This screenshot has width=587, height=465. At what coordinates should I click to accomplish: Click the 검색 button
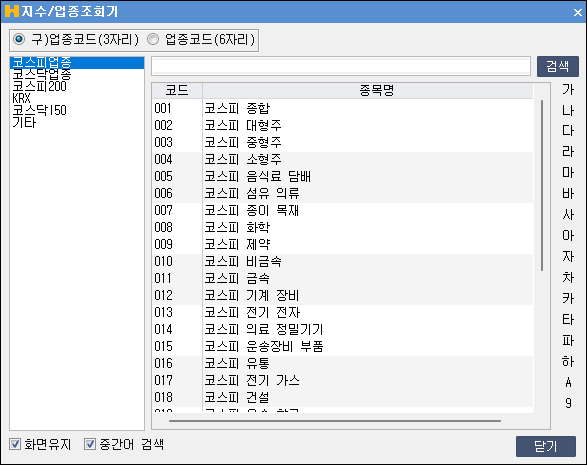558,67
